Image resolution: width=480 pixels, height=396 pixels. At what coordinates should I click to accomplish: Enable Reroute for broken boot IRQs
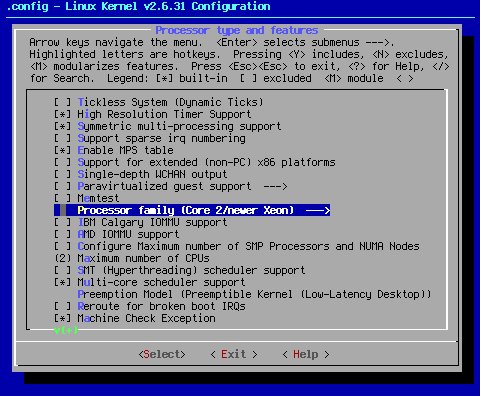pyautogui.click(x=63, y=306)
